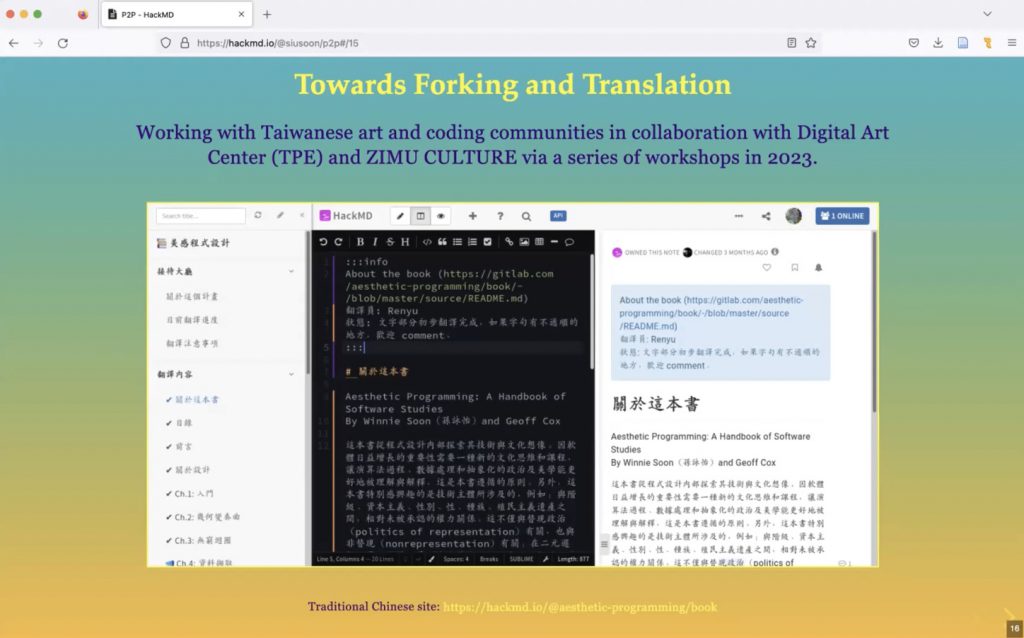Bookmark the note in preview pane
1024x638 pixels.
pyautogui.click(x=795, y=267)
